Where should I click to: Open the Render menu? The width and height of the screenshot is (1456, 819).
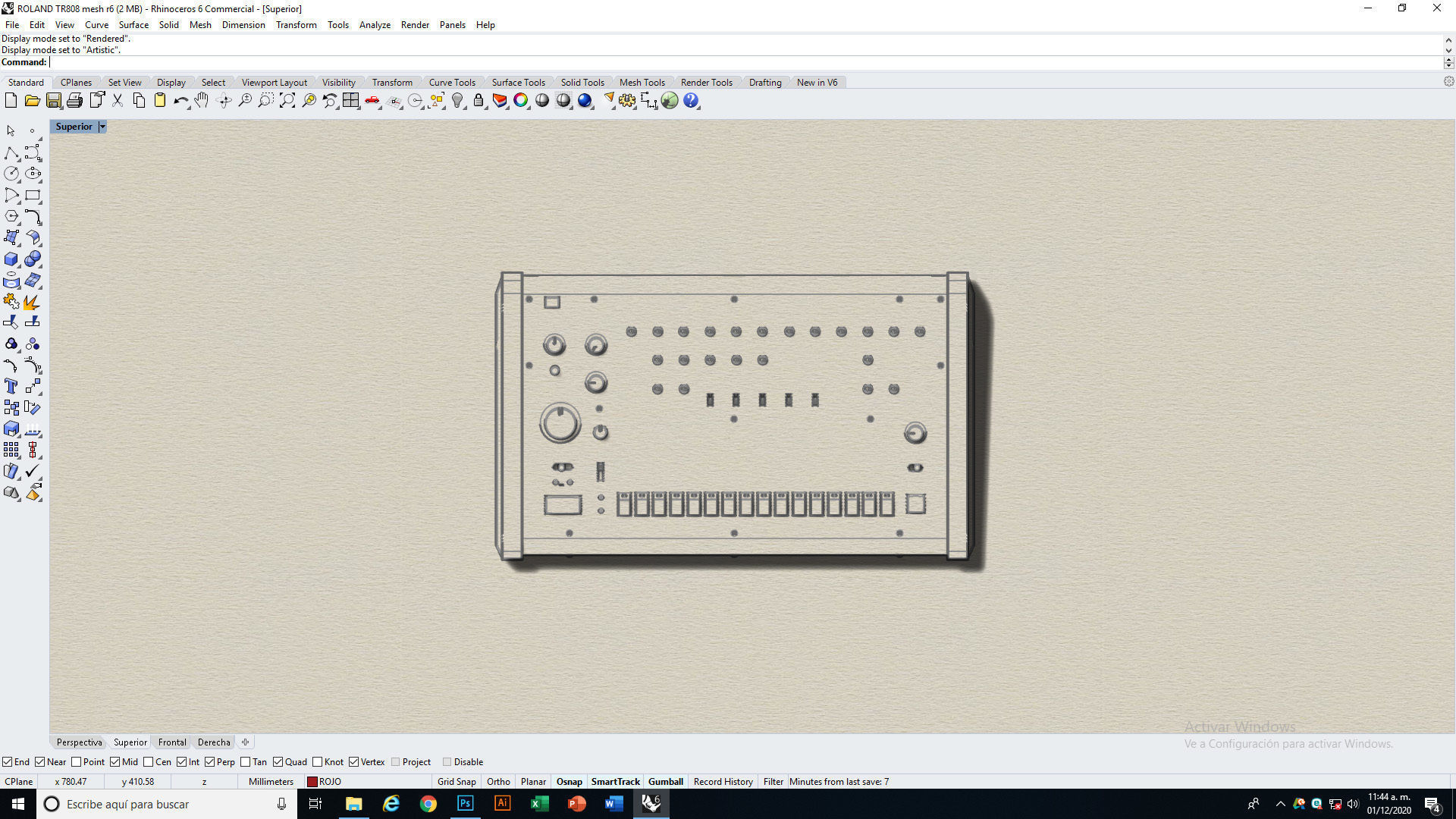click(415, 25)
